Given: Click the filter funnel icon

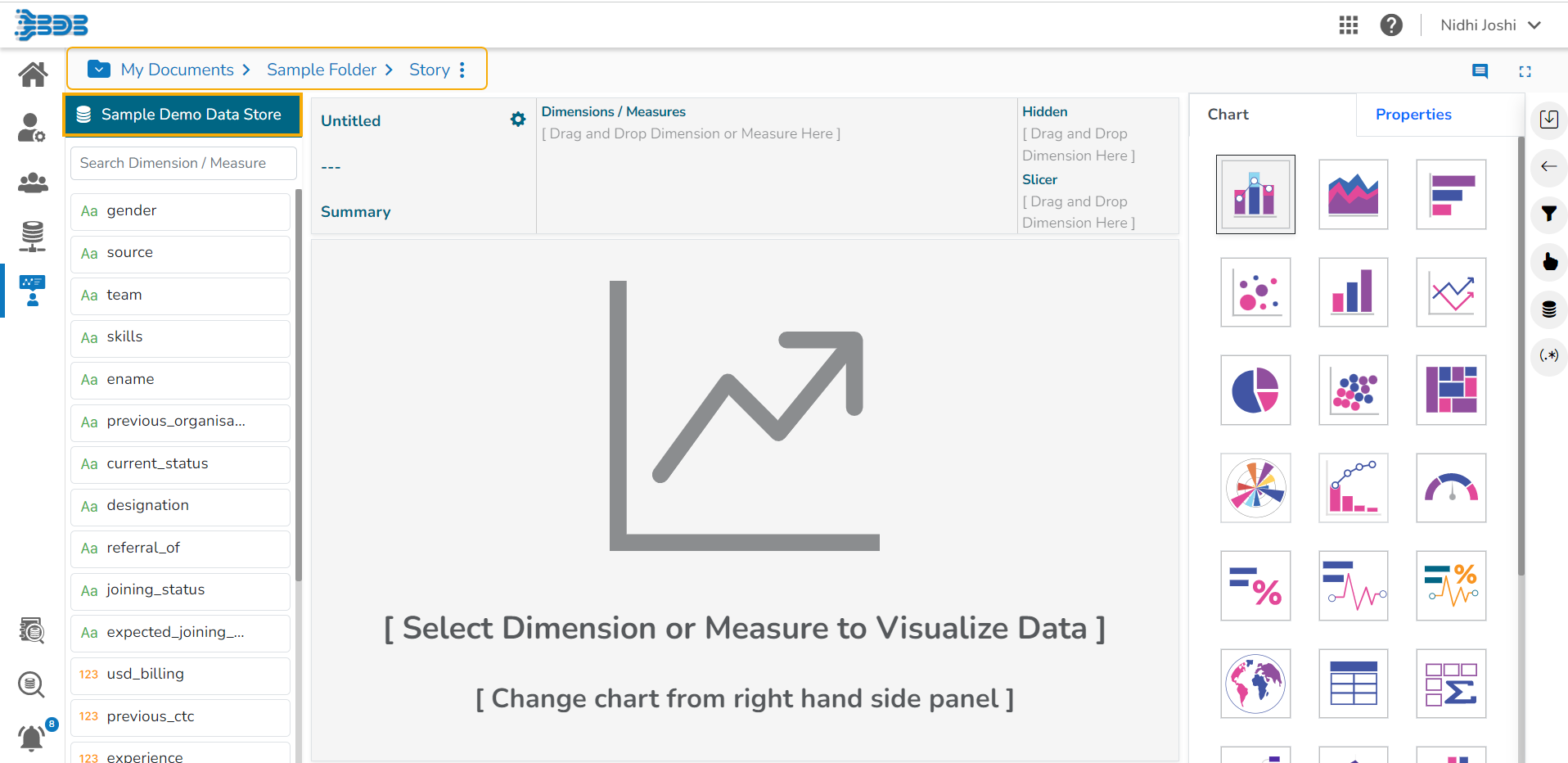Looking at the screenshot, I should (1548, 214).
